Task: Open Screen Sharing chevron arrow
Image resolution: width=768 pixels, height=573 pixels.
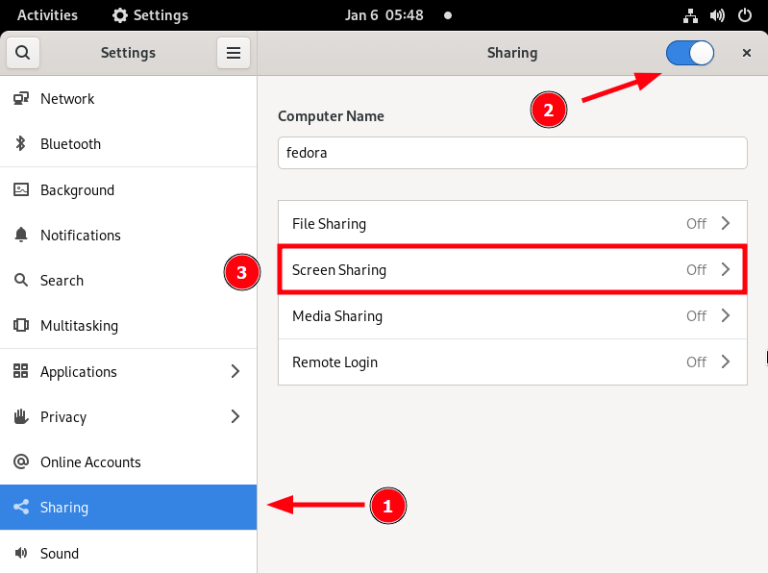Action: 725,269
